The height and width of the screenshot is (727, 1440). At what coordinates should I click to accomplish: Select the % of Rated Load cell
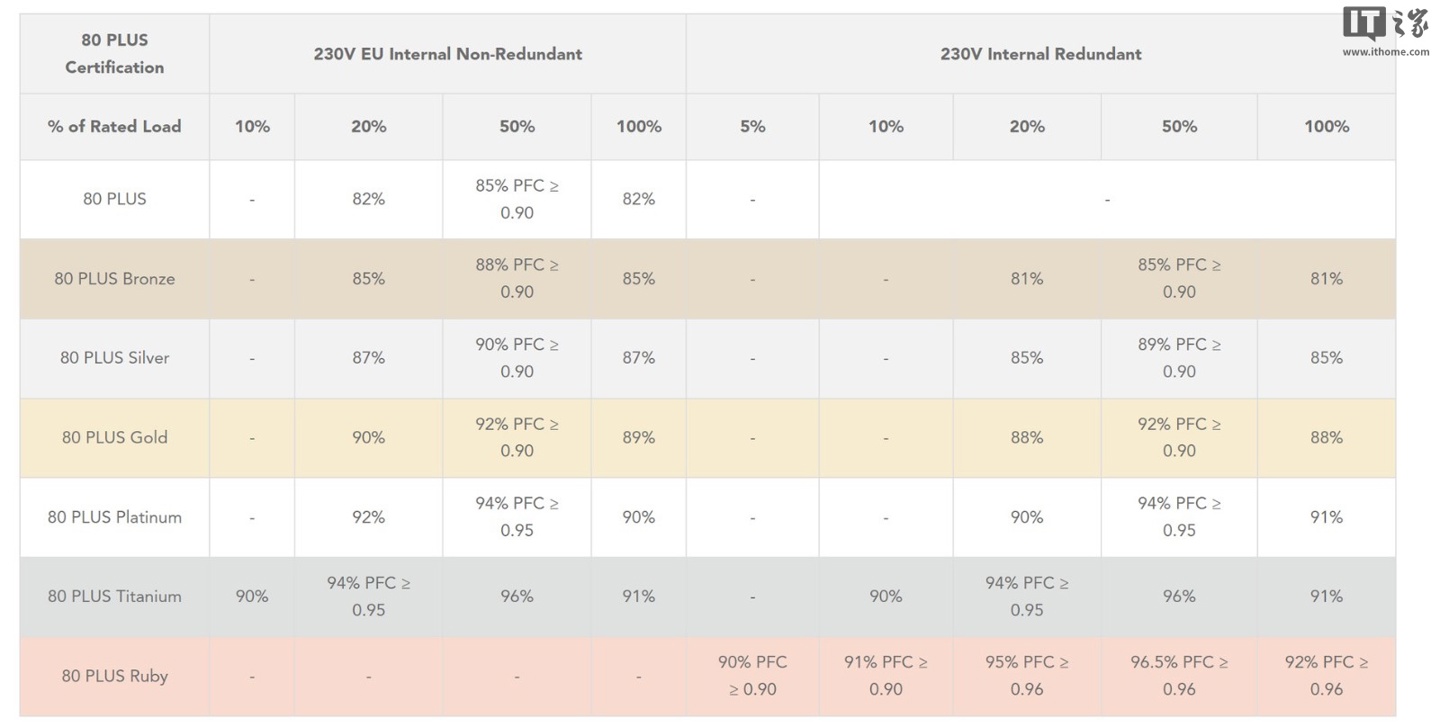point(115,126)
